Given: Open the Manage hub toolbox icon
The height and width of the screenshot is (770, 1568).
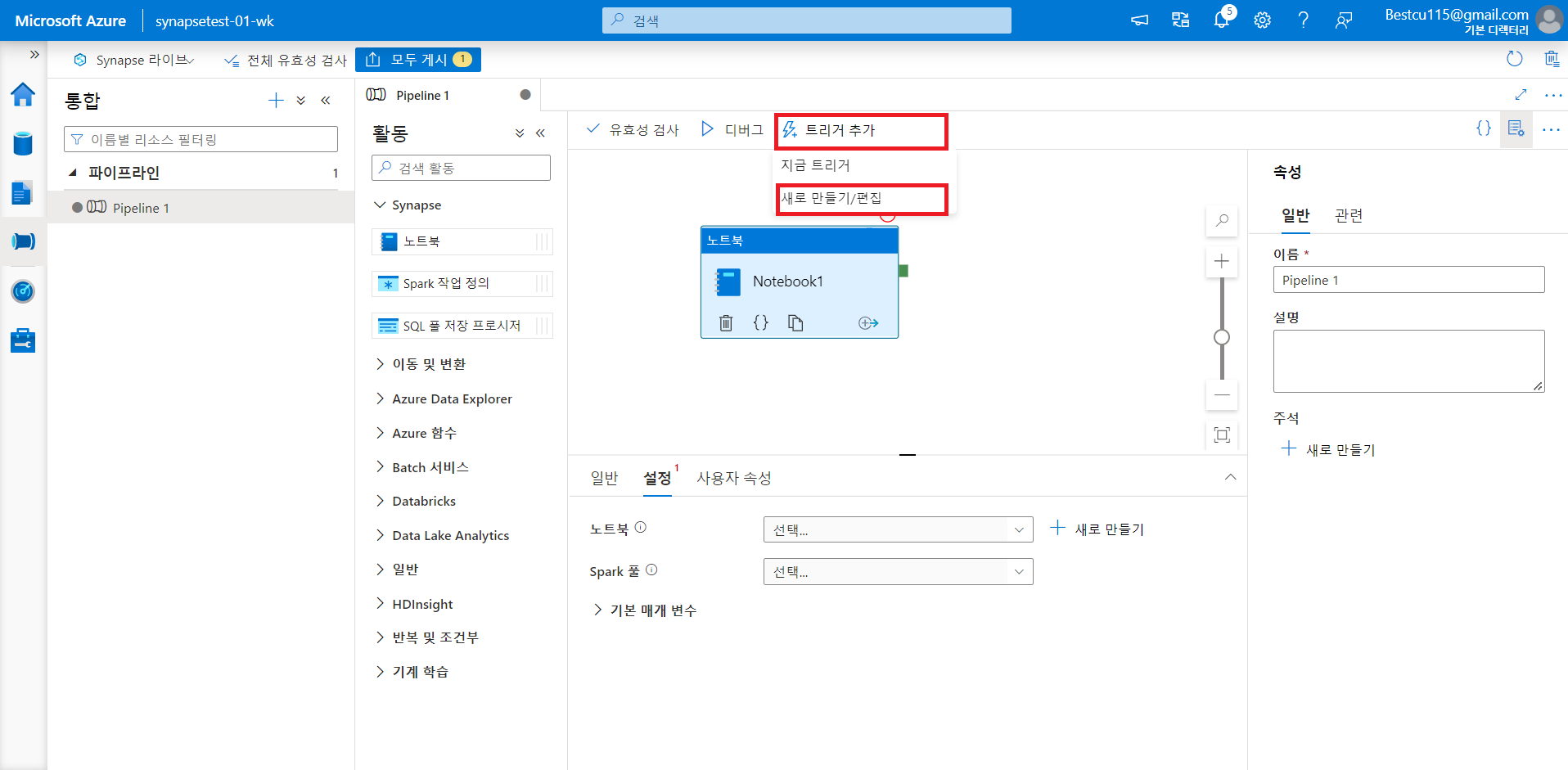Looking at the screenshot, I should point(23,340).
